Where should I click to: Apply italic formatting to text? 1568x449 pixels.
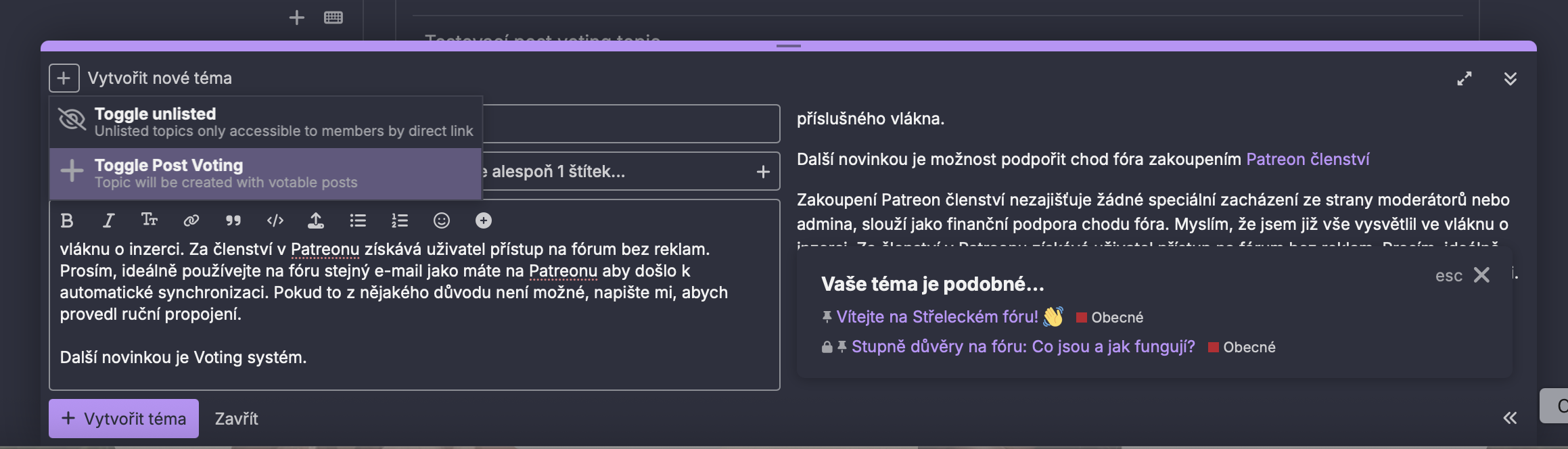pyautogui.click(x=108, y=220)
